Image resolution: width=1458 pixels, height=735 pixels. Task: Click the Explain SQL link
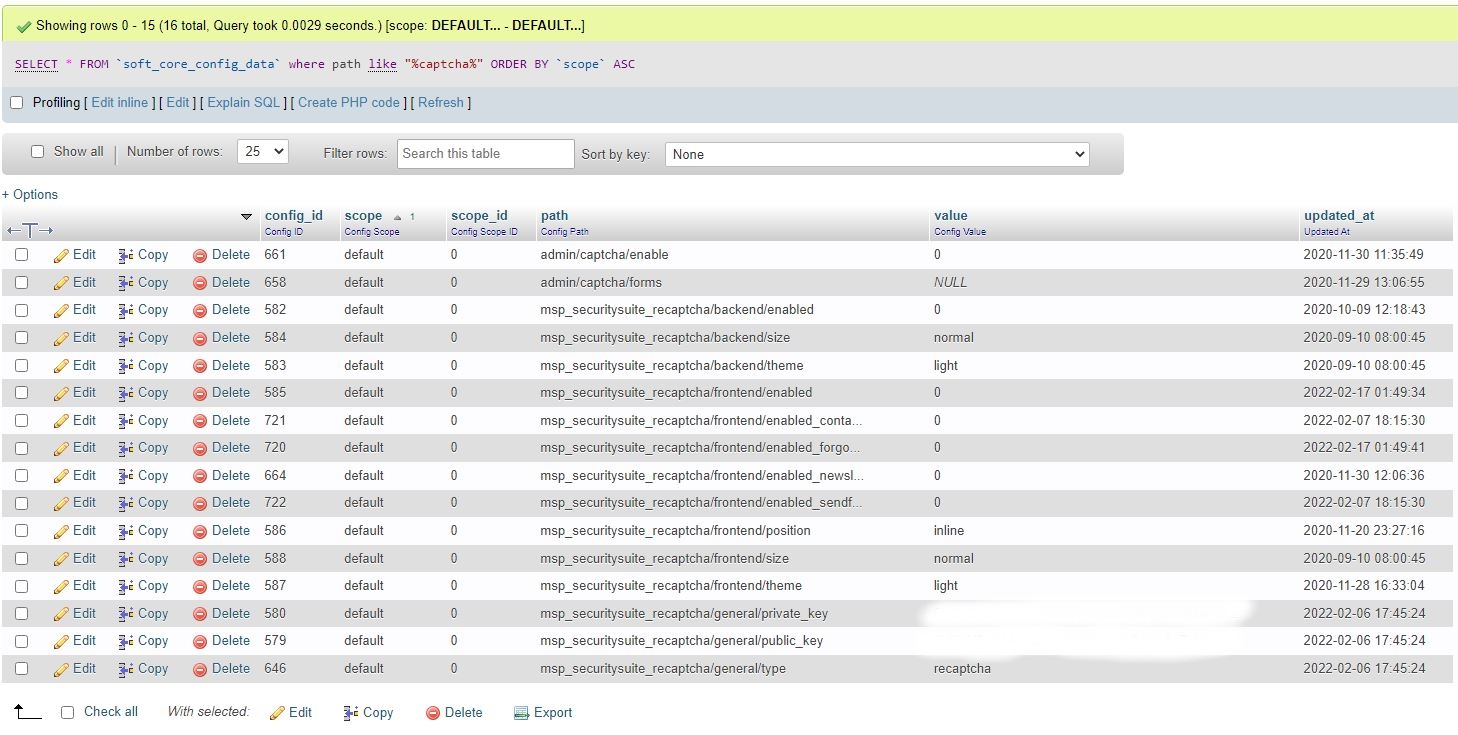(x=244, y=102)
